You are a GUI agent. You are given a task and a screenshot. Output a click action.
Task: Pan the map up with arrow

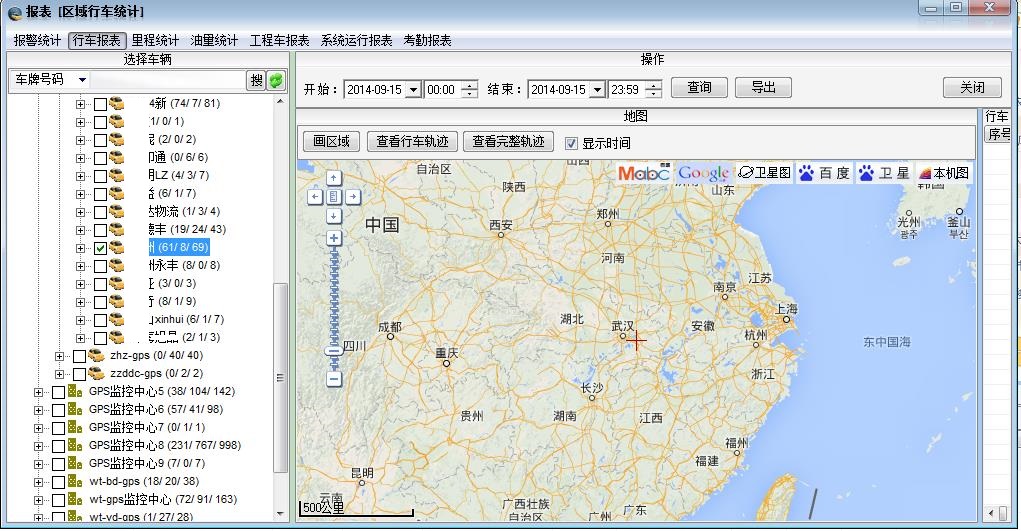(334, 179)
